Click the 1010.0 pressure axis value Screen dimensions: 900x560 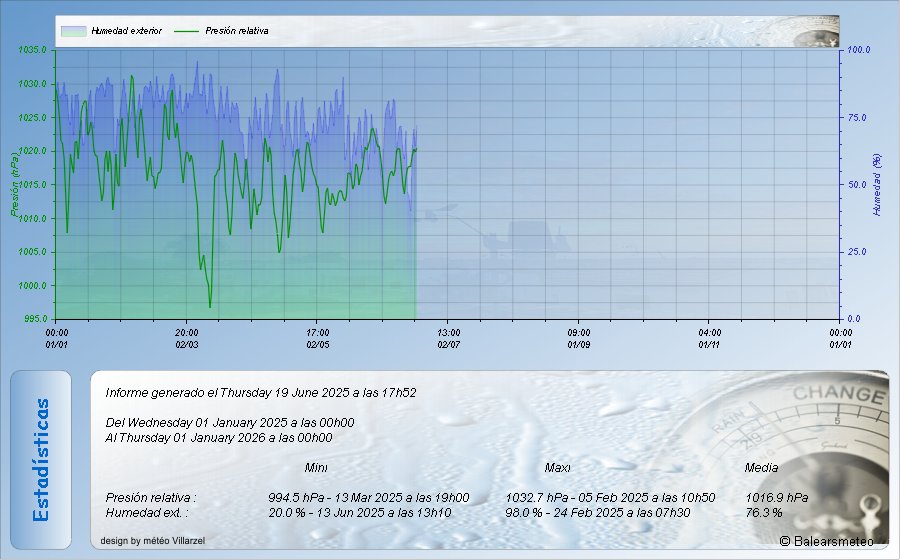coord(32,219)
